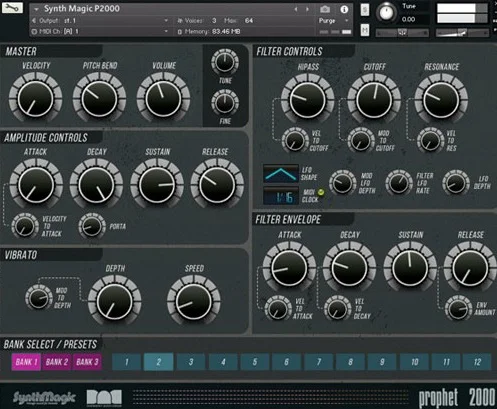The image size is (497, 409).
Task: Click the Mod To Cutoff knob
Action: [x=361, y=140]
